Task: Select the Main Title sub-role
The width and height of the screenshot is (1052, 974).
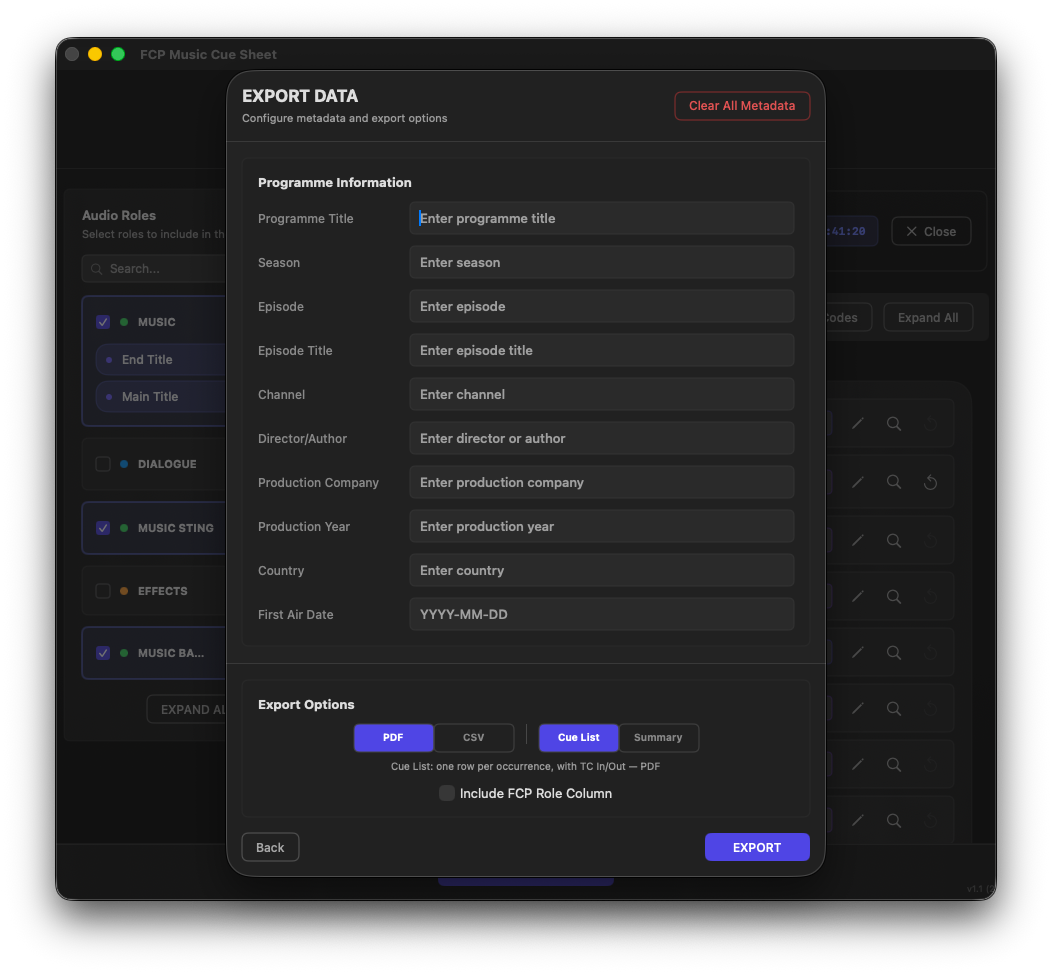Action: pyautogui.click(x=161, y=396)
